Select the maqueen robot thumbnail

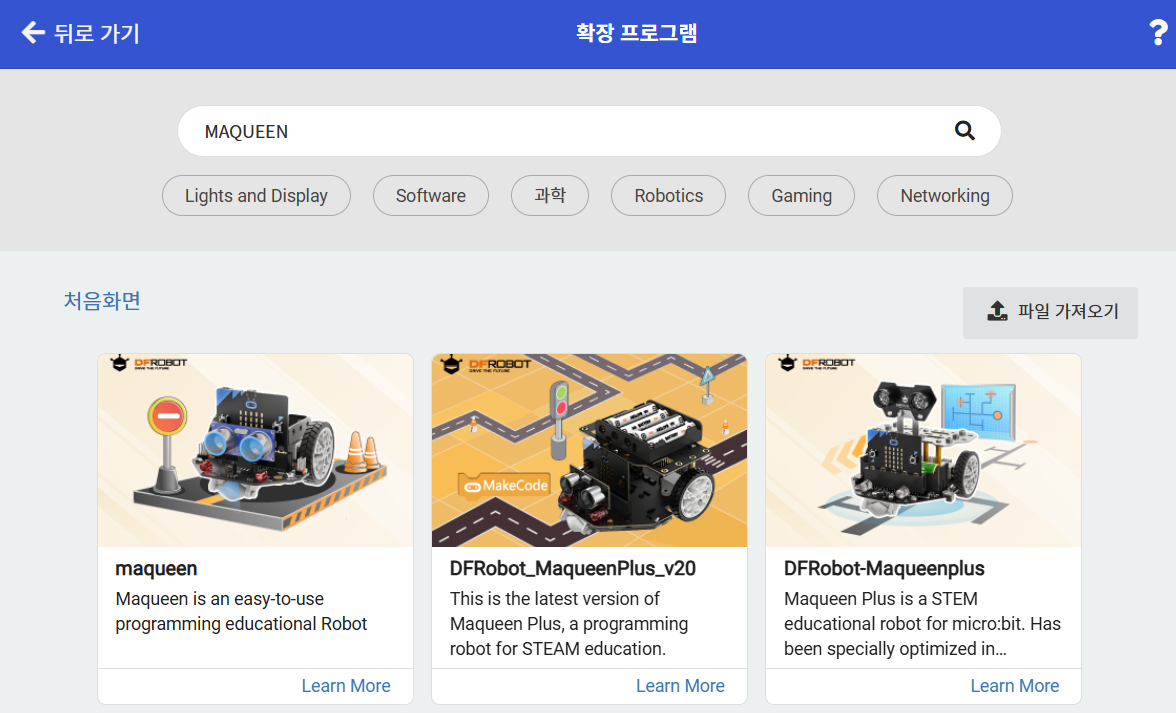[256, 451]
